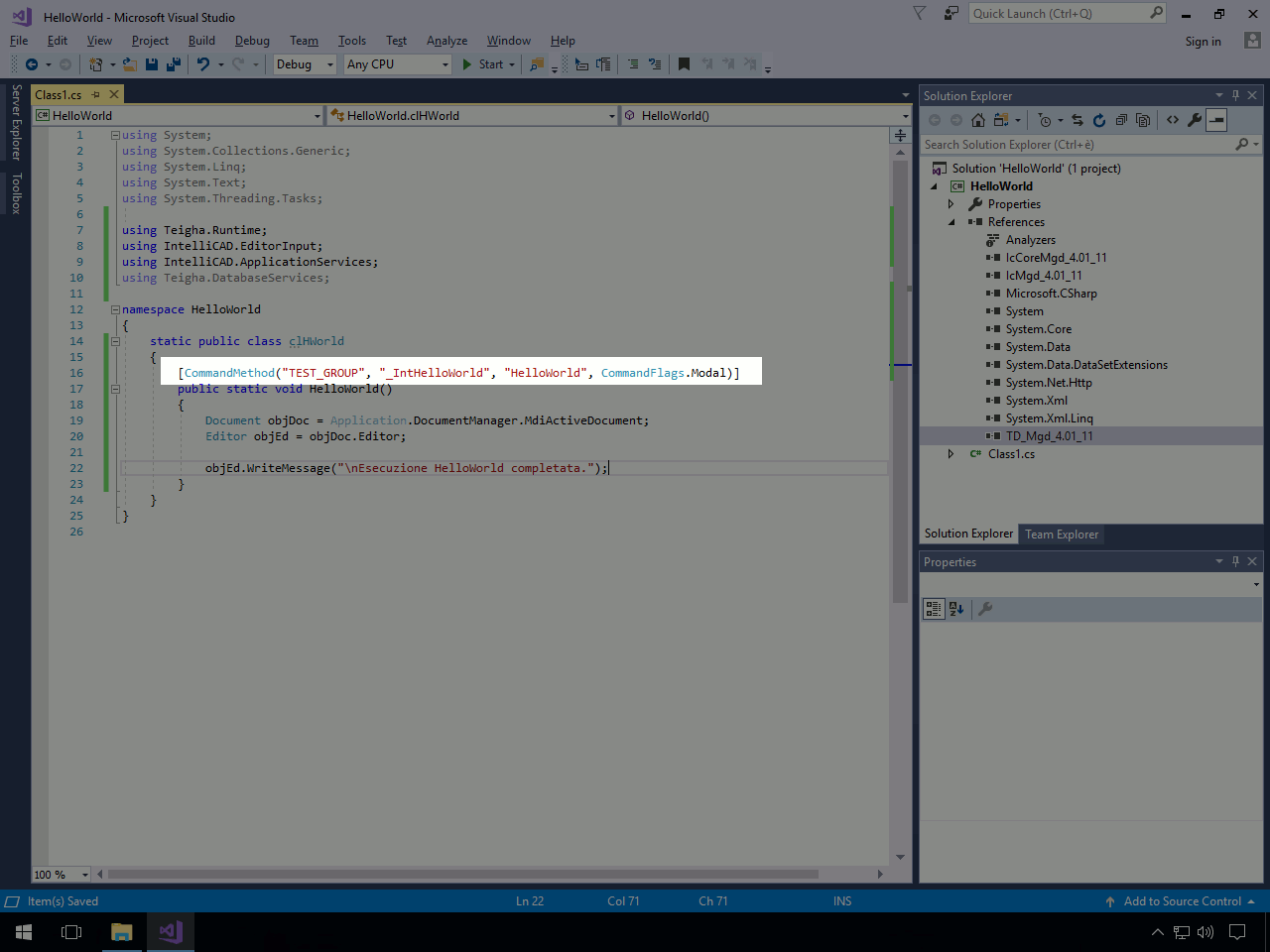The image size is (1270, 952).
Task: Open the Debug configuration dropdown
Action: tap(306, 64)
